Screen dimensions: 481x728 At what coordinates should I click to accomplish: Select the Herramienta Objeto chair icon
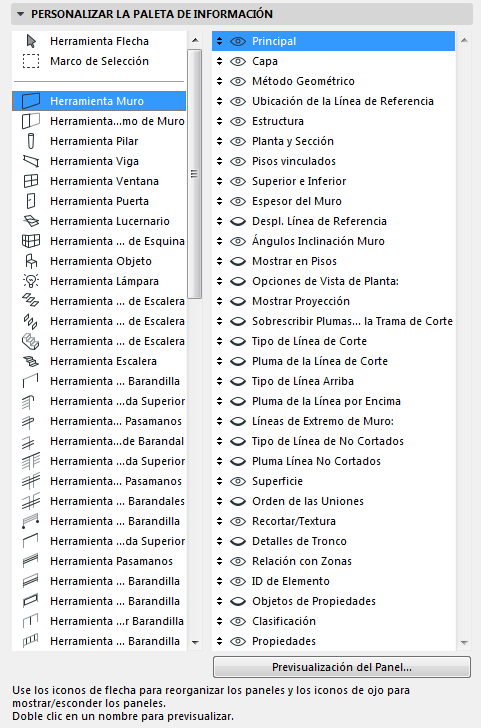pyautogui.click(x=31, y=260)
